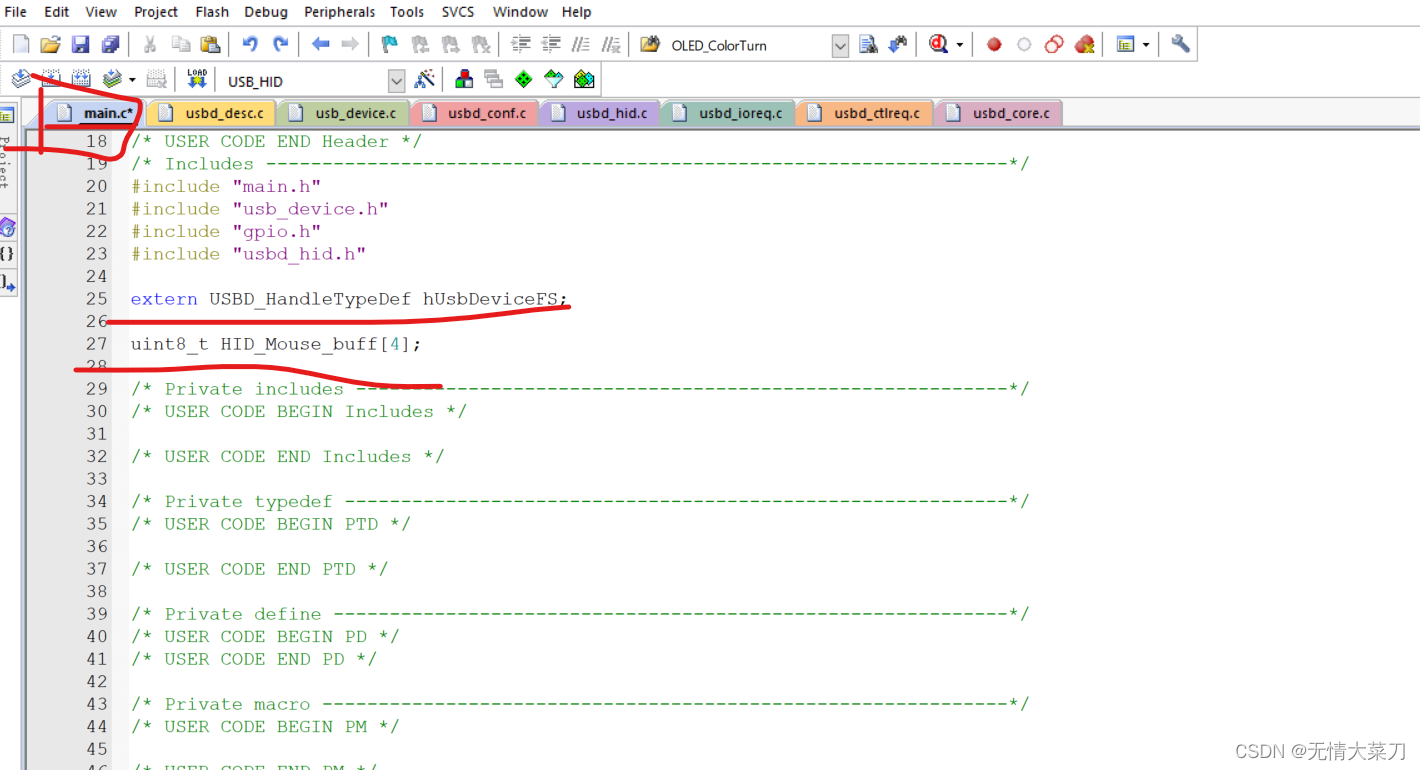
Task: Insert a breakpoint with the red dot
Action: click(x=994, y=45)
